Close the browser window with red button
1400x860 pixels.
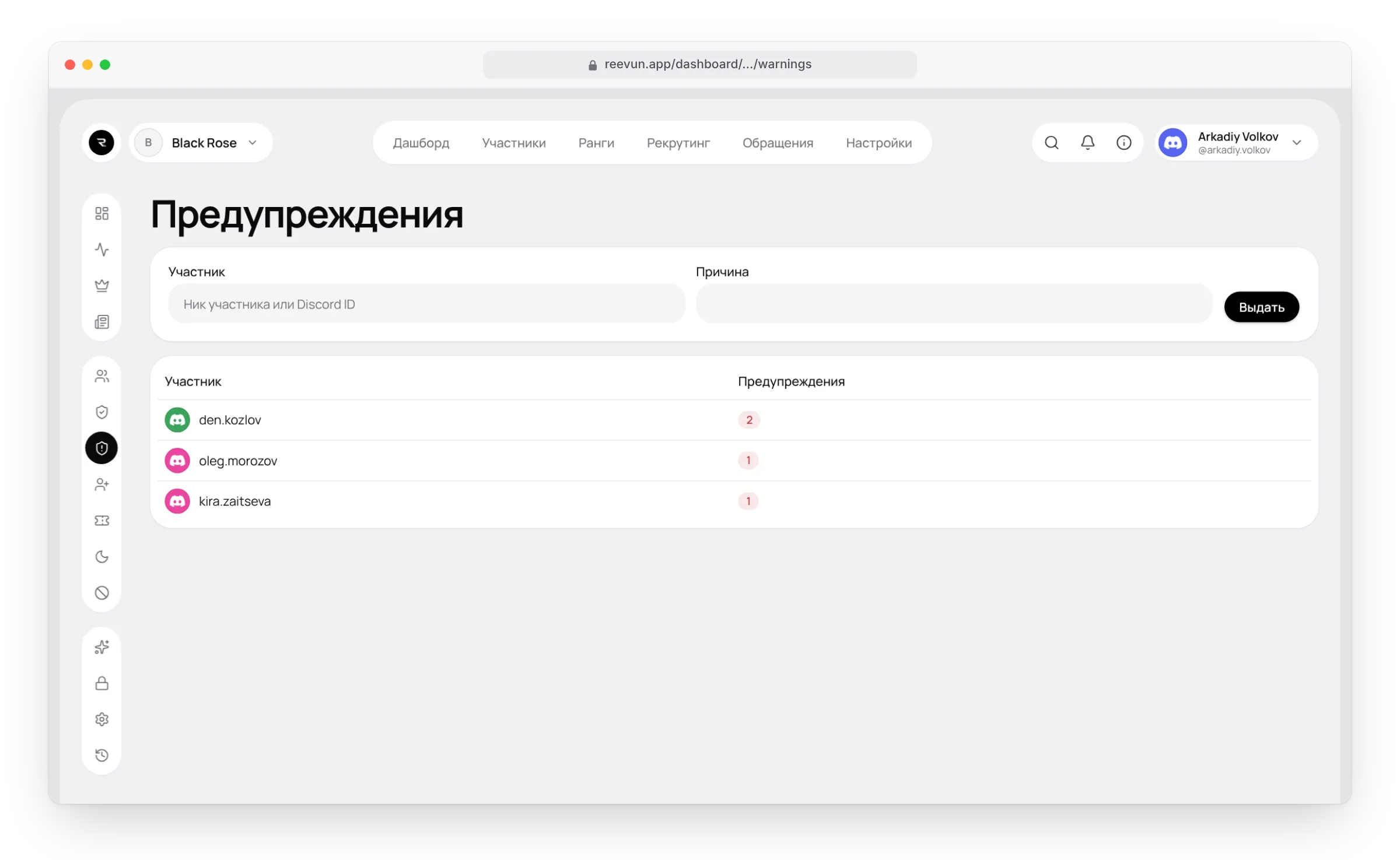70,65
